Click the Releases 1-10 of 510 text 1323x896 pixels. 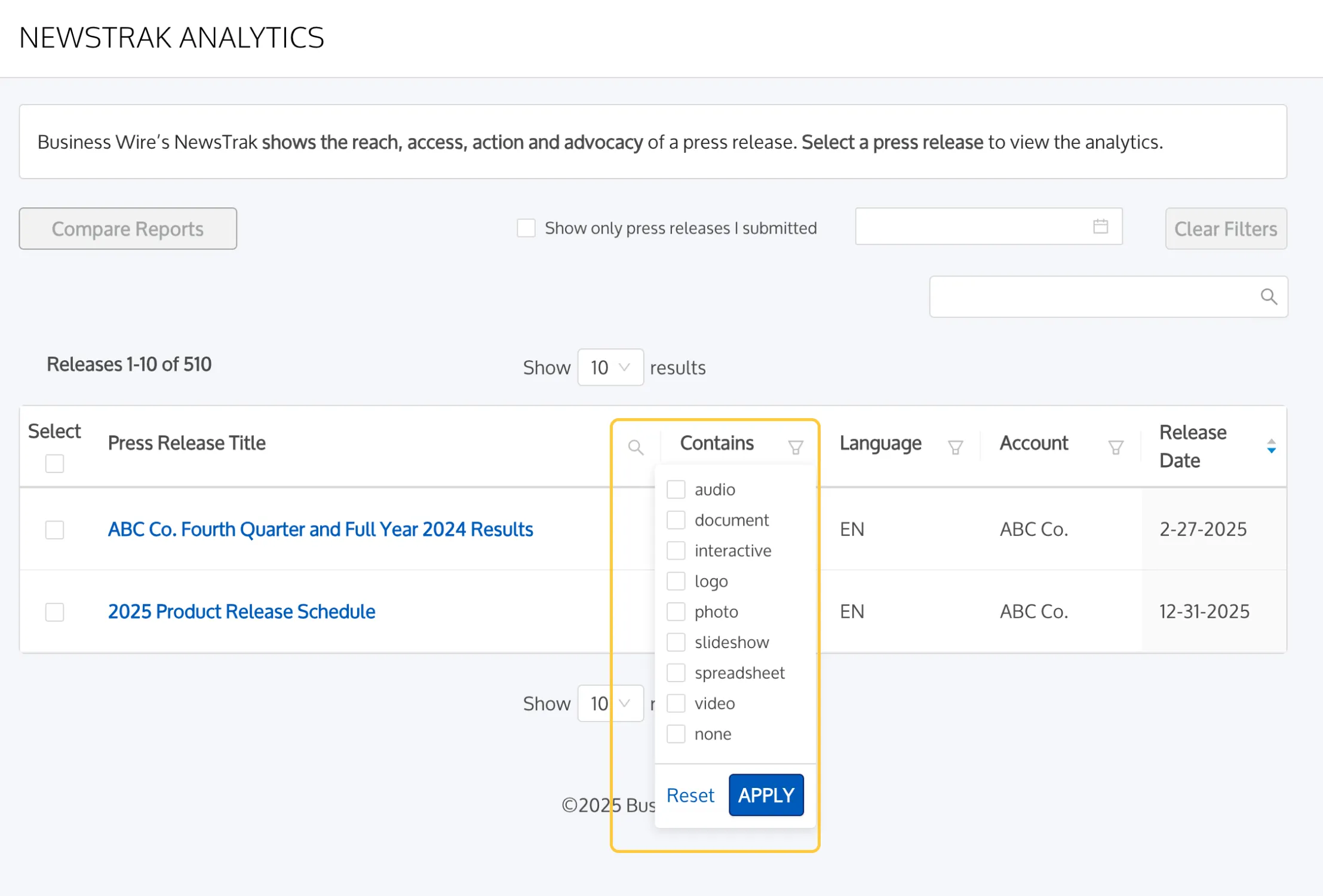point(129,364)
